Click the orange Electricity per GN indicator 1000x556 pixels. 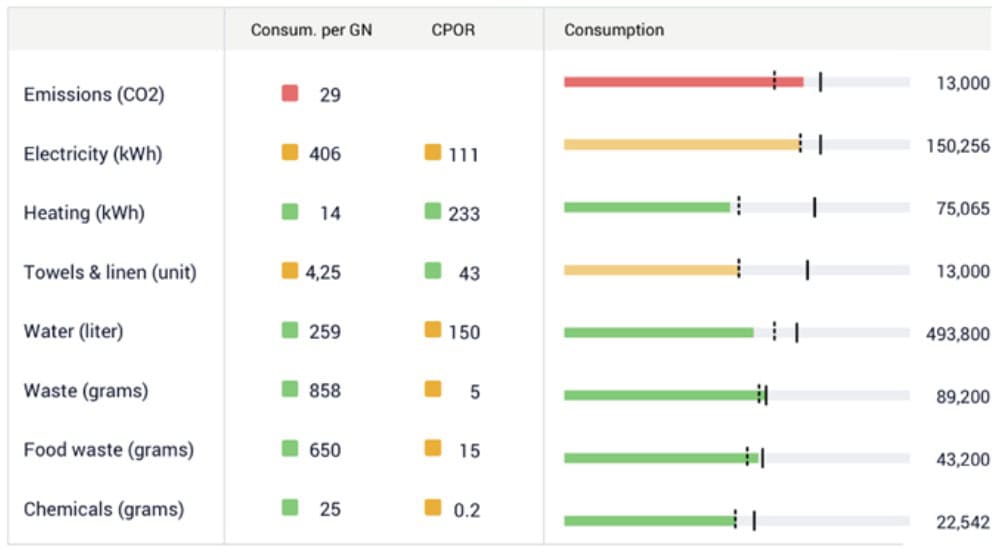click(x=290, y=152)
